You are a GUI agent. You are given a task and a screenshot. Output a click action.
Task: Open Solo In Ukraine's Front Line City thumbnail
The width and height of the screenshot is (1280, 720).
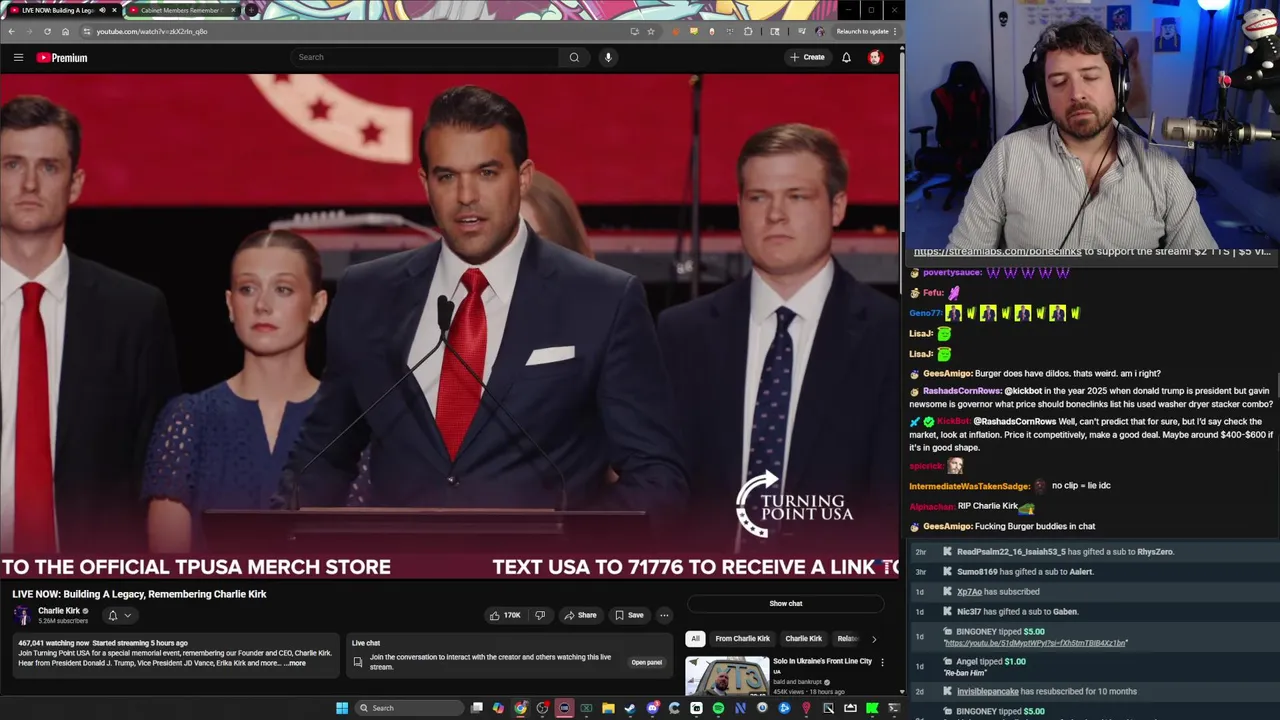click(727, 676)
